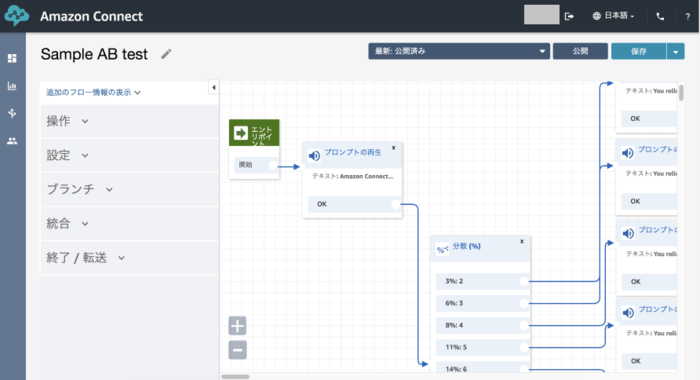700x380 pixels.
Task: Click the globe language icon
Action: (x=596, y=16)
